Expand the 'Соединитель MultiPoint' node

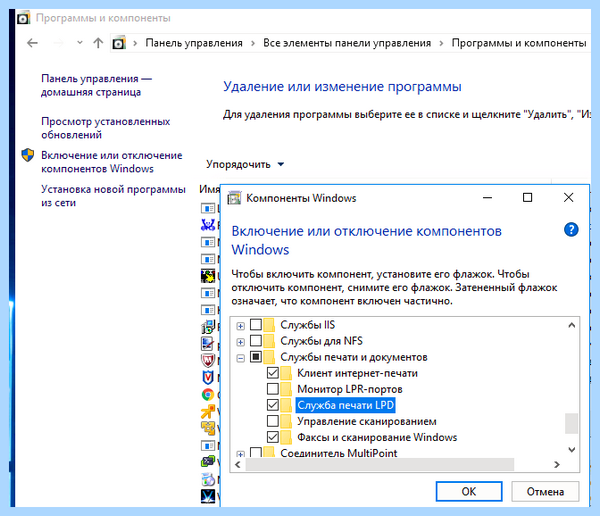240,454
